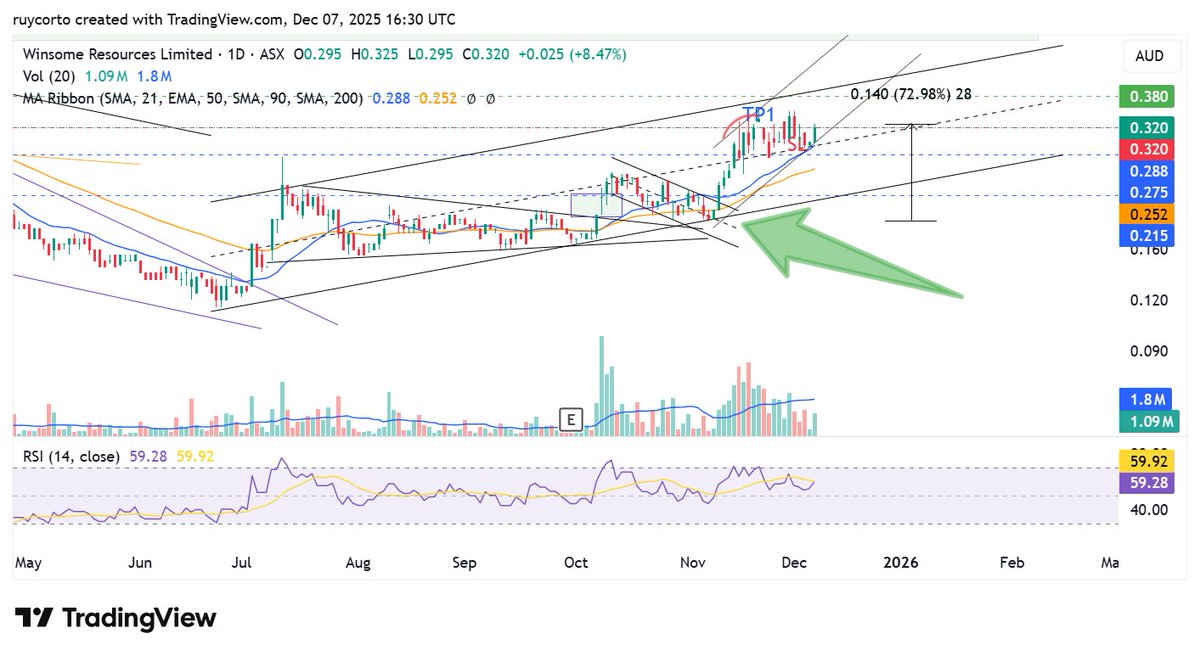Click the green 1.09M volume axis label

point(1150,422)
